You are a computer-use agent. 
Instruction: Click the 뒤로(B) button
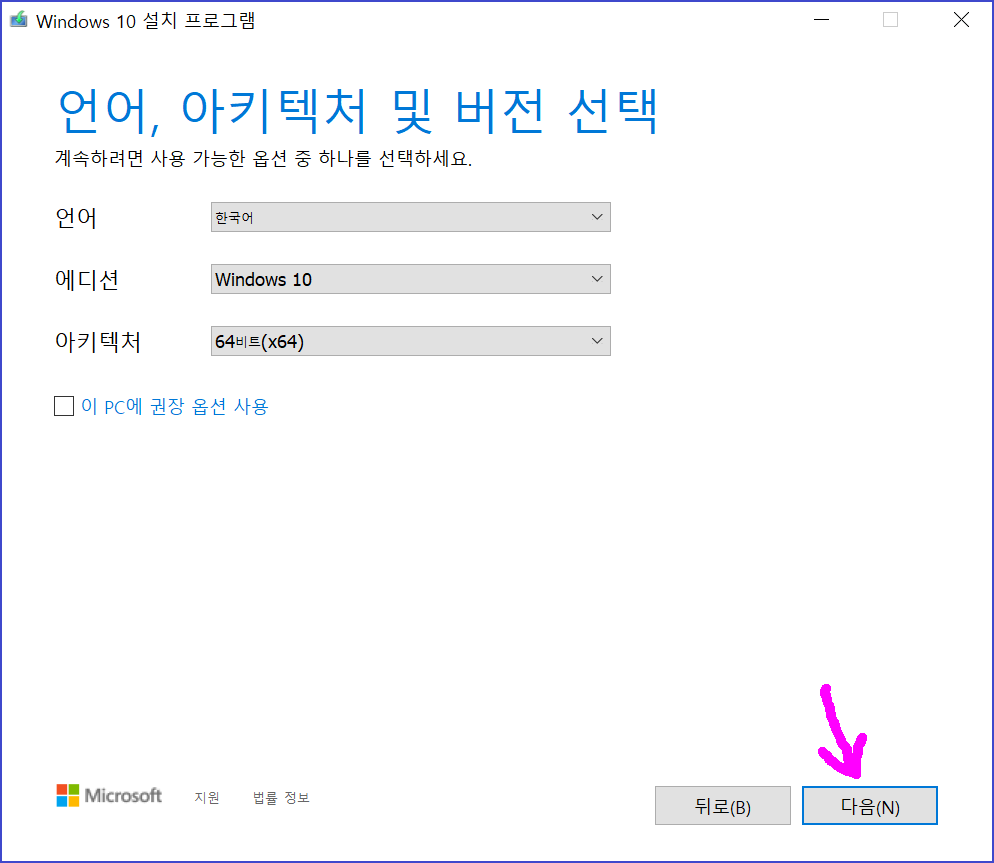[x=723, y=805]
